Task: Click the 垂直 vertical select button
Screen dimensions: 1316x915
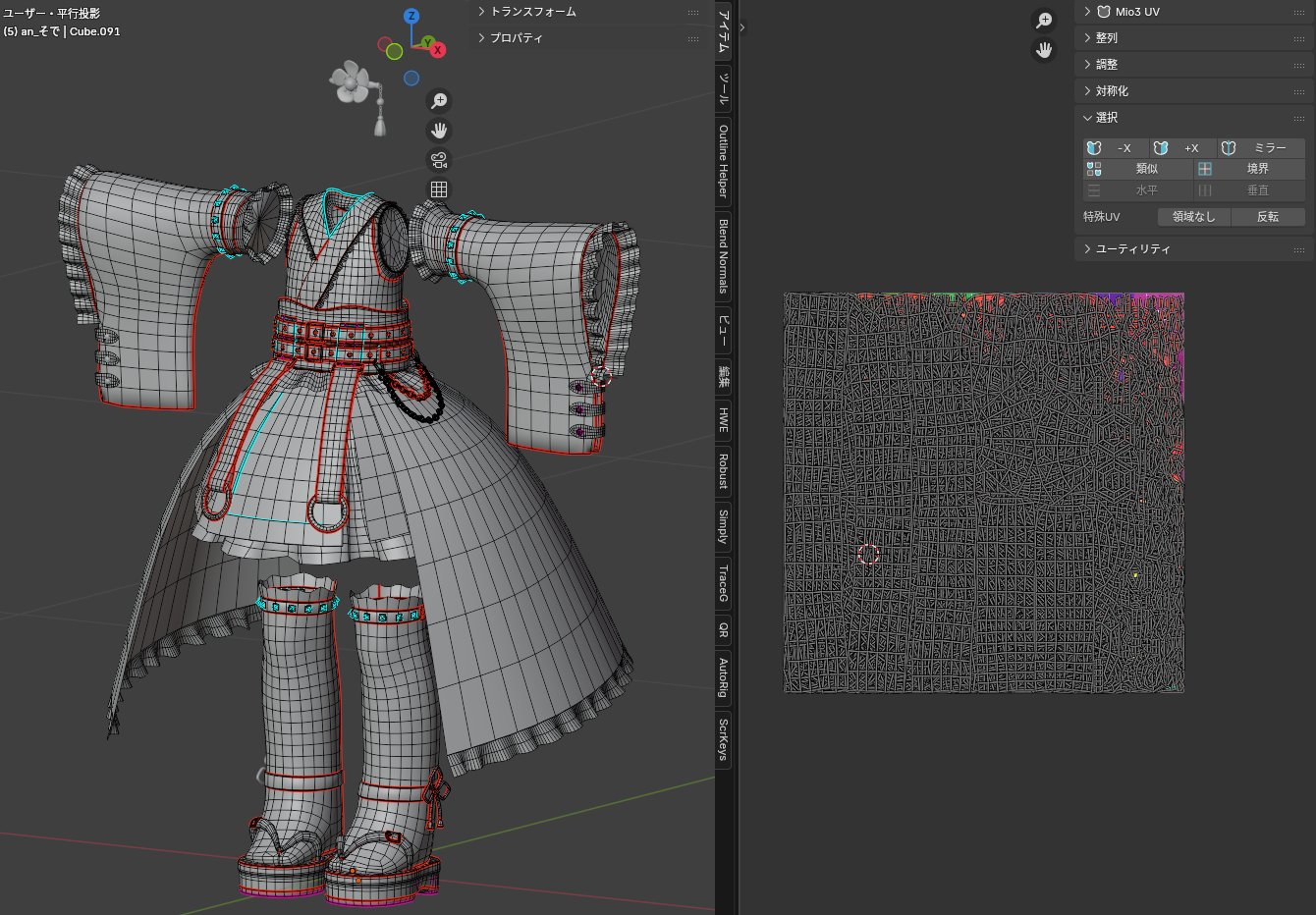Action: tap(1250, 190)
